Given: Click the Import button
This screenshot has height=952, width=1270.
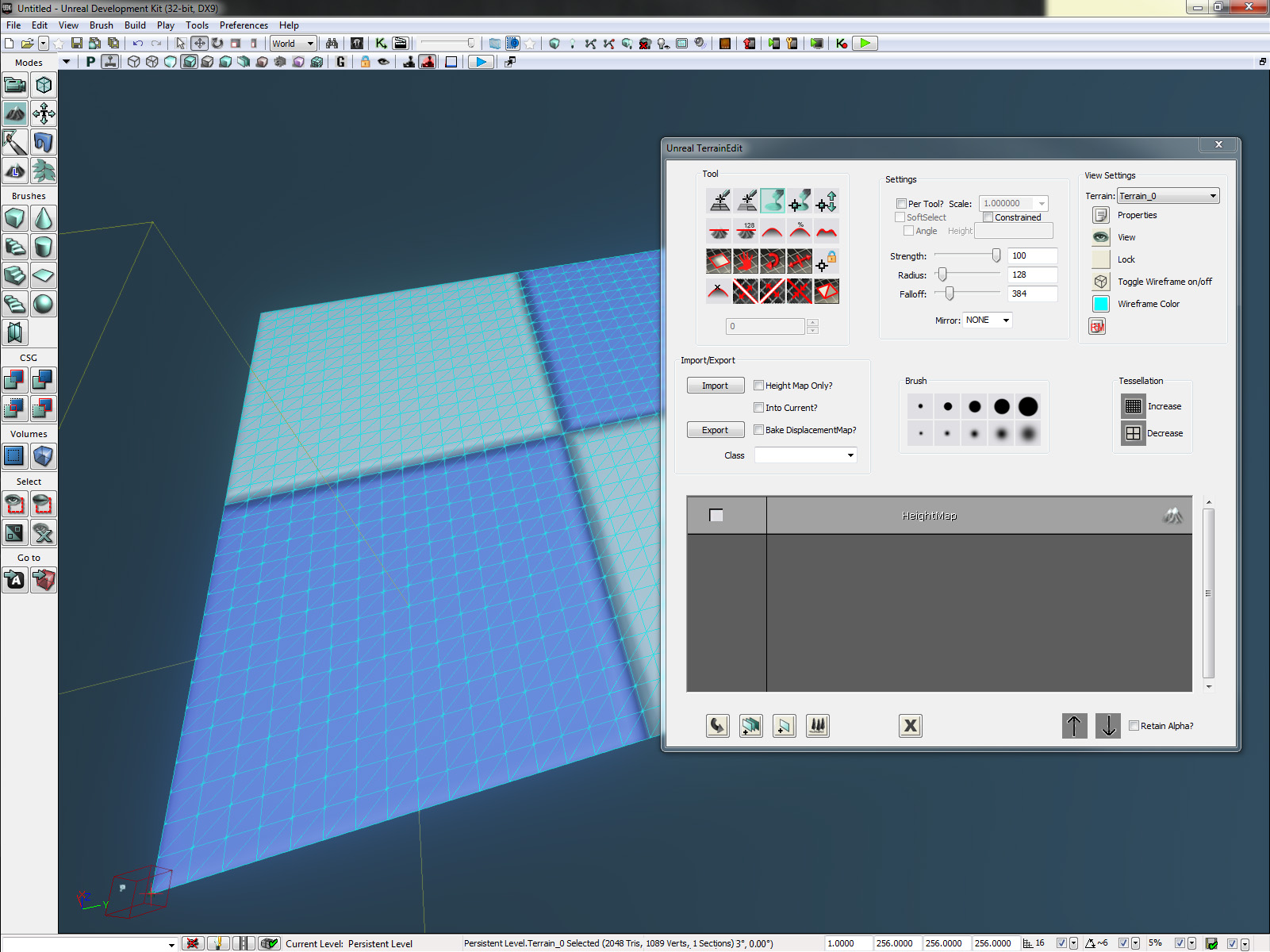Looking at the screenshot, I should click(715, 386).
